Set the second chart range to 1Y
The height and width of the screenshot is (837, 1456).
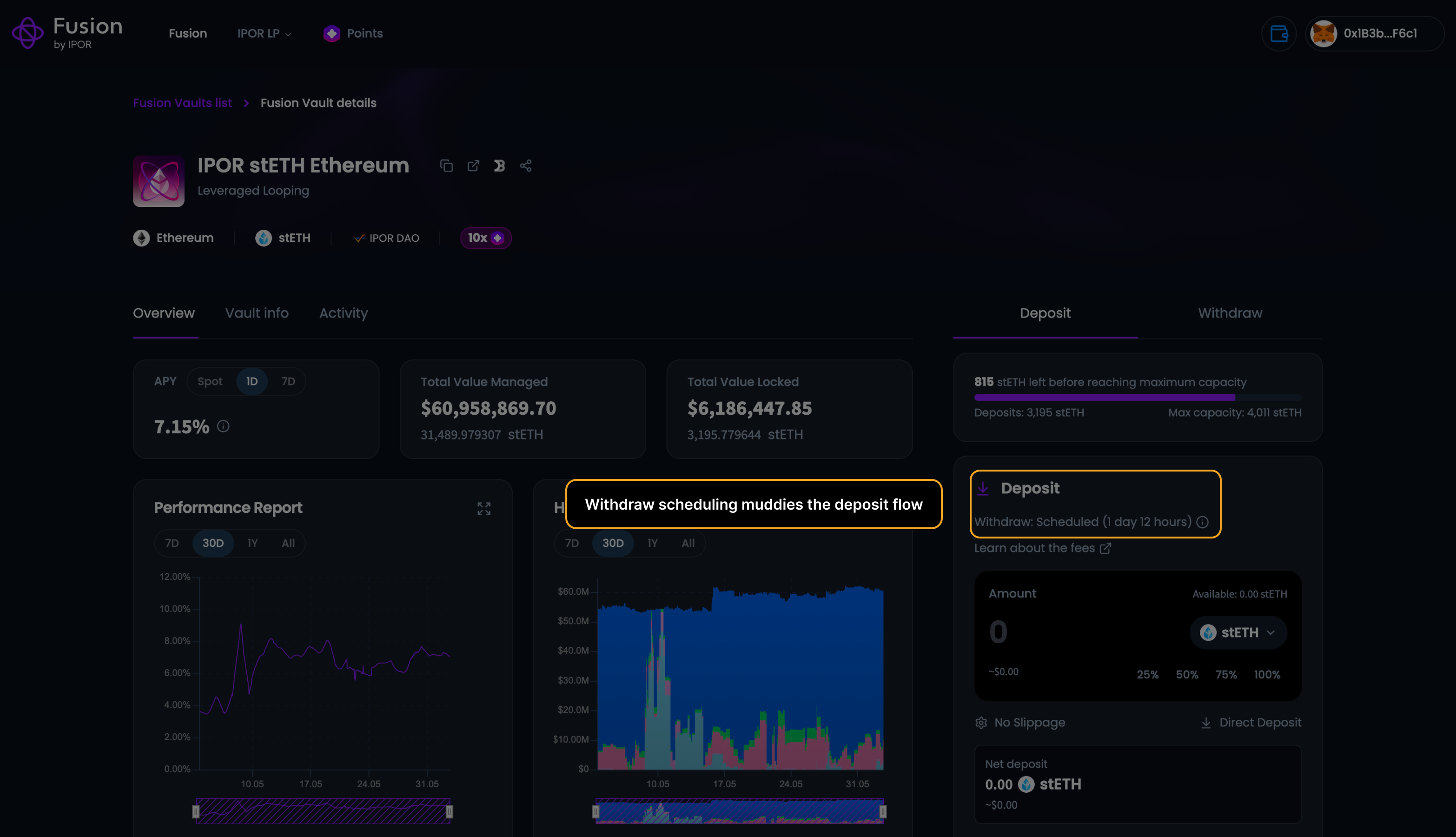click(x=652, y=543)
